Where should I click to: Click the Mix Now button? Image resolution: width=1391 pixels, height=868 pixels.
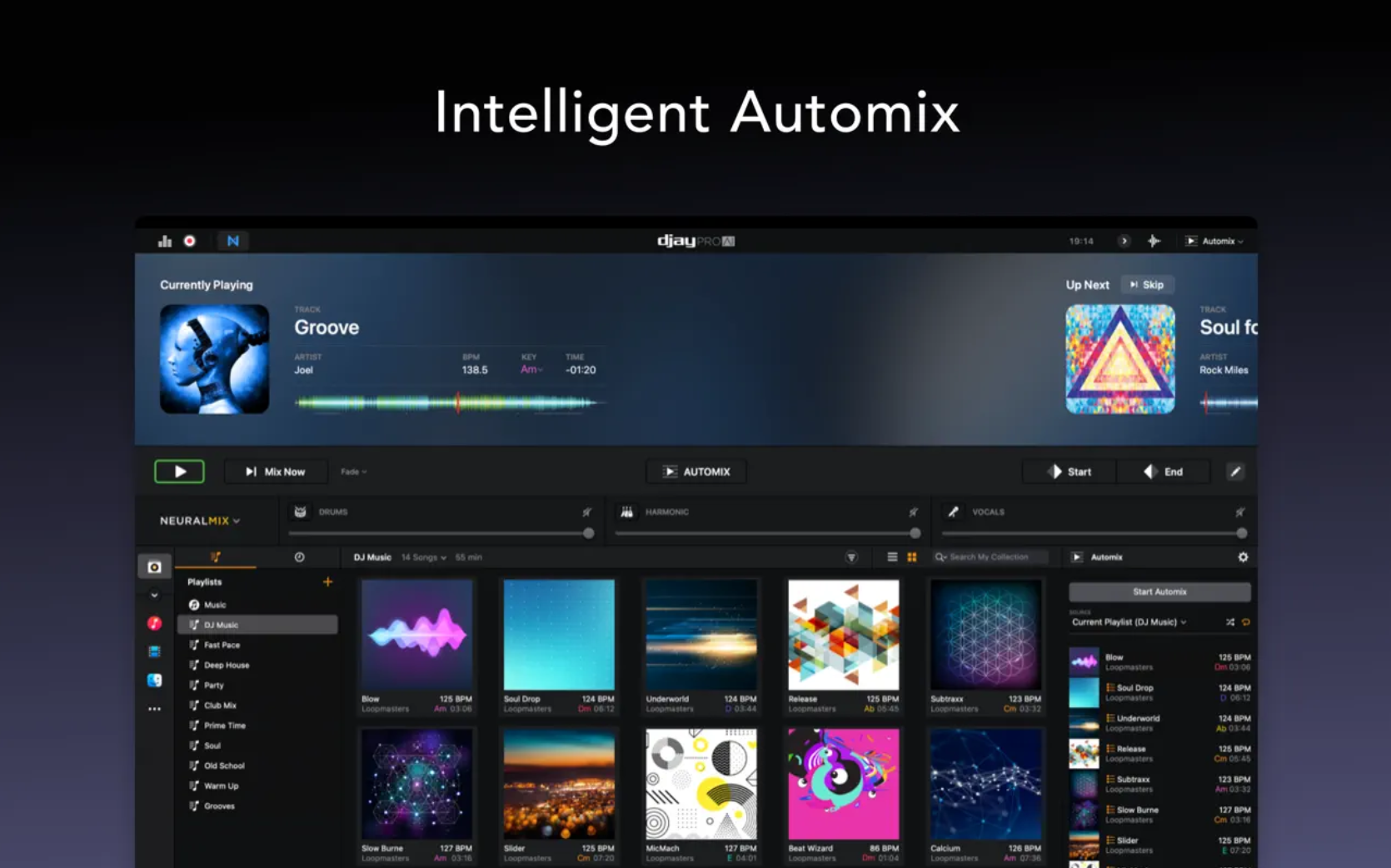276,471
